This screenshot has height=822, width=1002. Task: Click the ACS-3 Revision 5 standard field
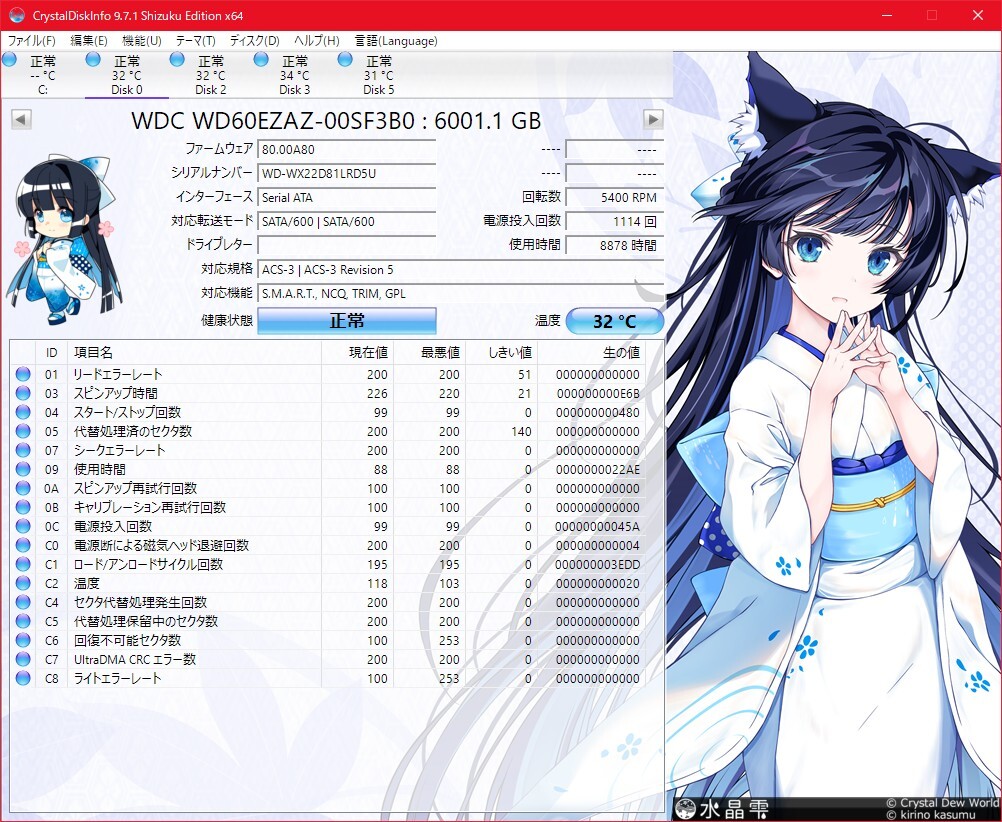461,269
